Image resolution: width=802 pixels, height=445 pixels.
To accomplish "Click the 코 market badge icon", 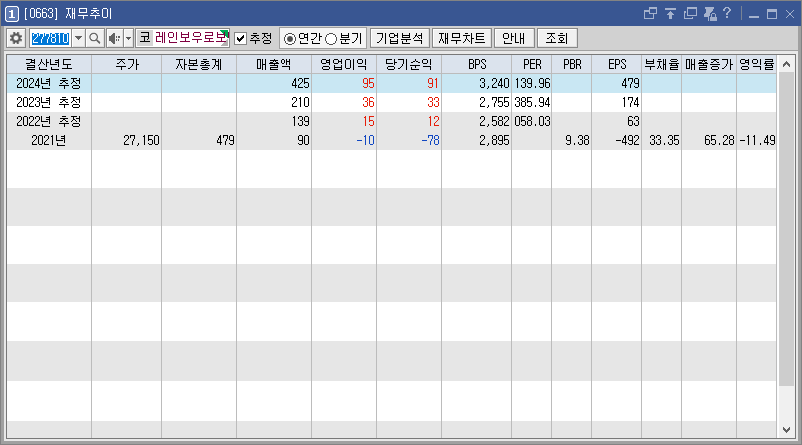I will (145, 38).
